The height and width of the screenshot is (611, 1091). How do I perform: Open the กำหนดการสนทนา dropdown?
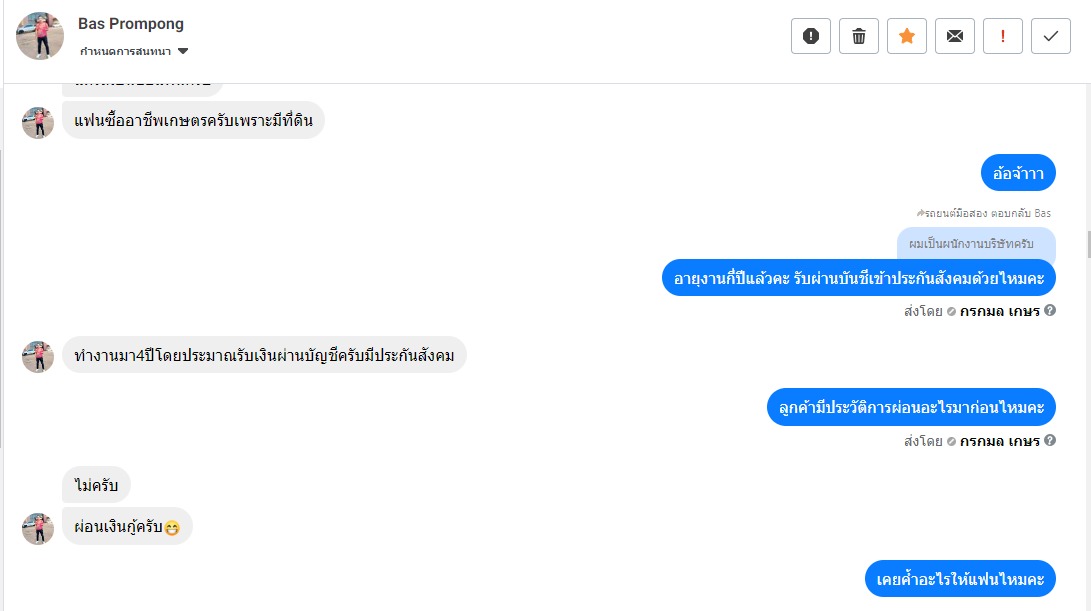pyautogui.click(x=135, y=51)
